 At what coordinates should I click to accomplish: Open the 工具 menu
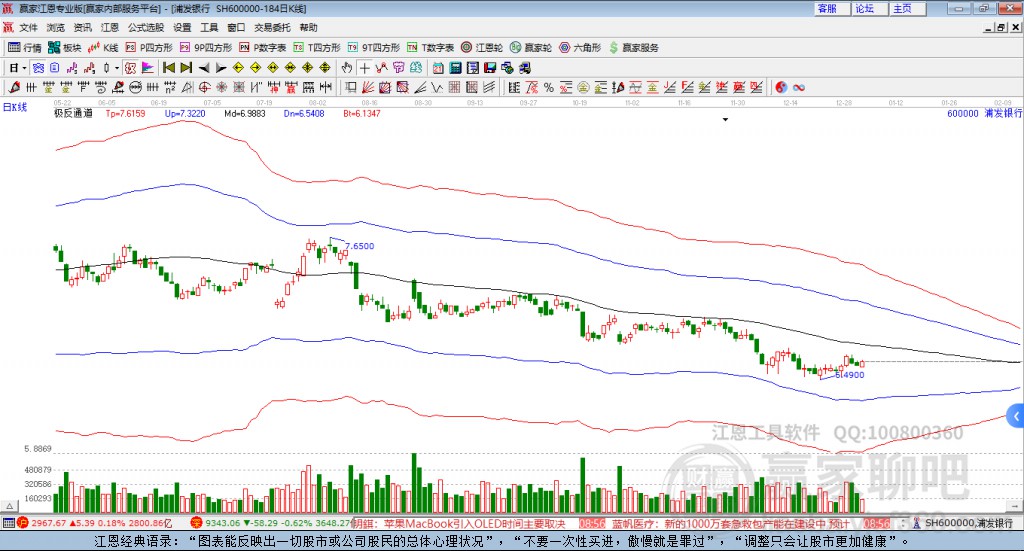tap(209, 27)
